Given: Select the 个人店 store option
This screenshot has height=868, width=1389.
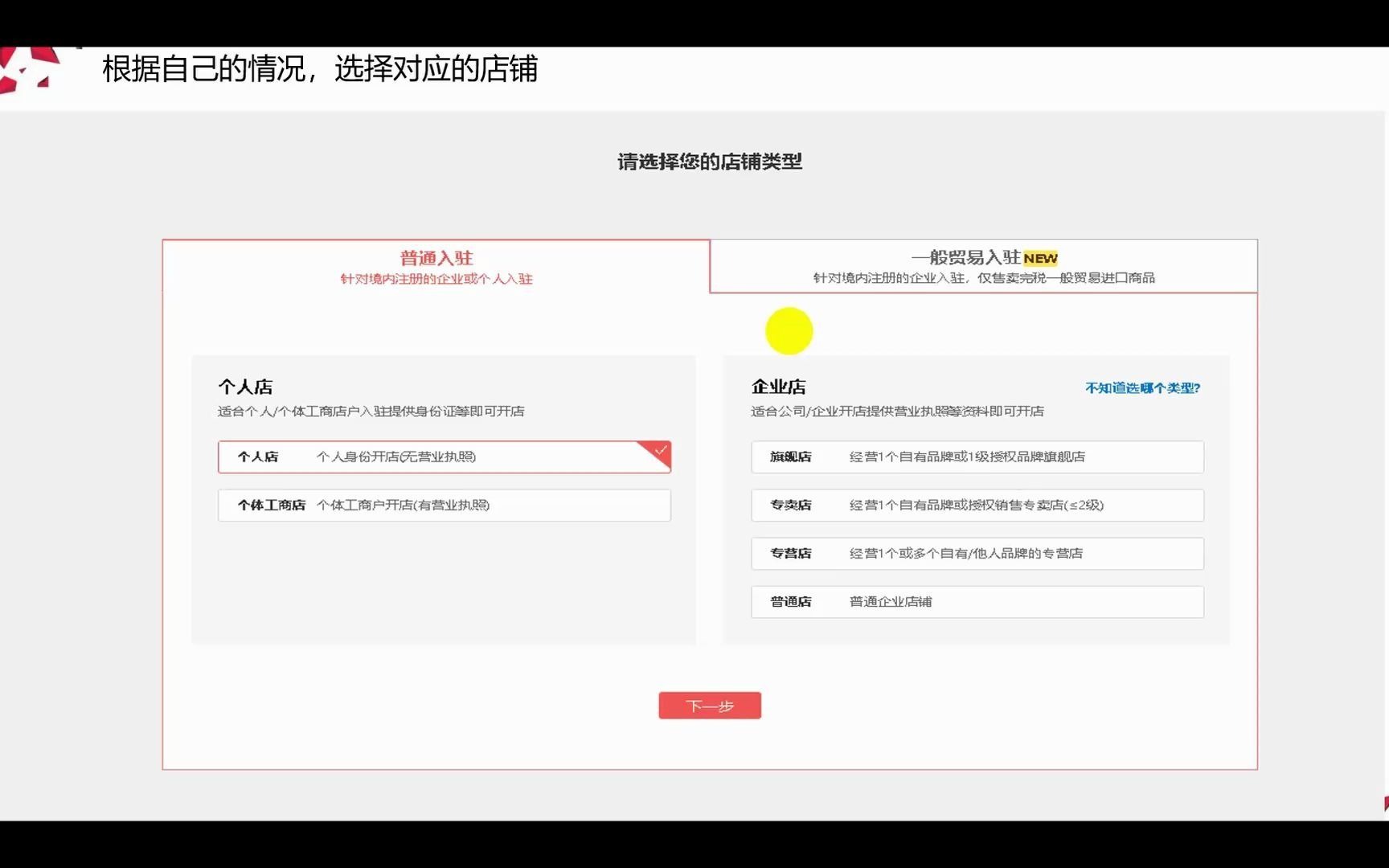Looking at the screenshot, I should tap(444, 457).
